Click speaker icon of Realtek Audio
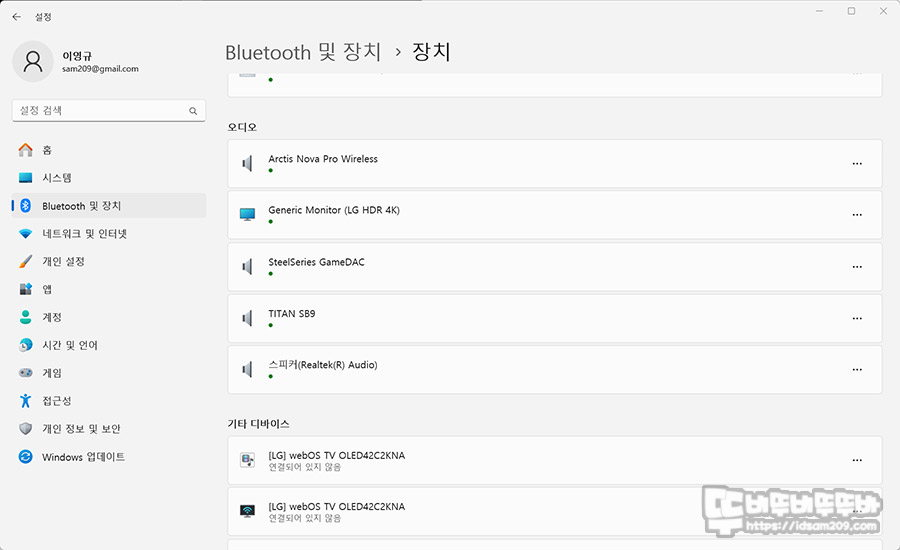This screenshot has width=900, height=550. 247,369
